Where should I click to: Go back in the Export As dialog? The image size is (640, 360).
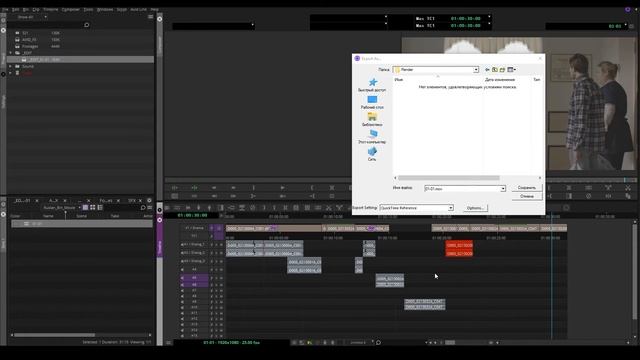pyautogui.click(x=487, y=70)
